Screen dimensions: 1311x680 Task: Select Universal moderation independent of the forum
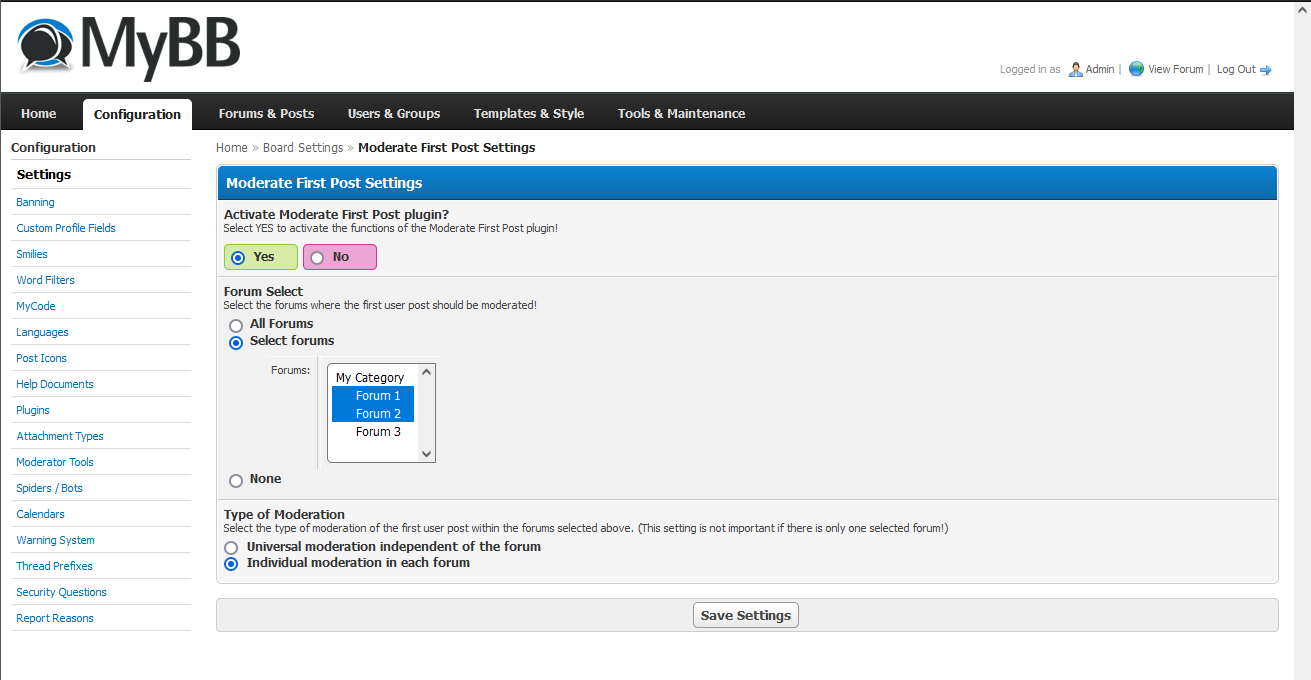pos(232,548)
